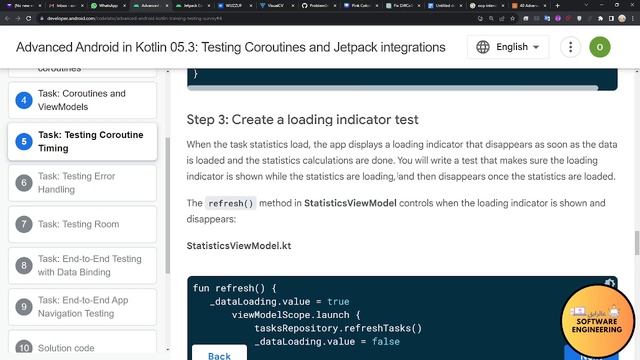Viewport: 640px width, 360px height.
Task: Click the inline code 'refresh()'
Action: [x=231, y=203]
